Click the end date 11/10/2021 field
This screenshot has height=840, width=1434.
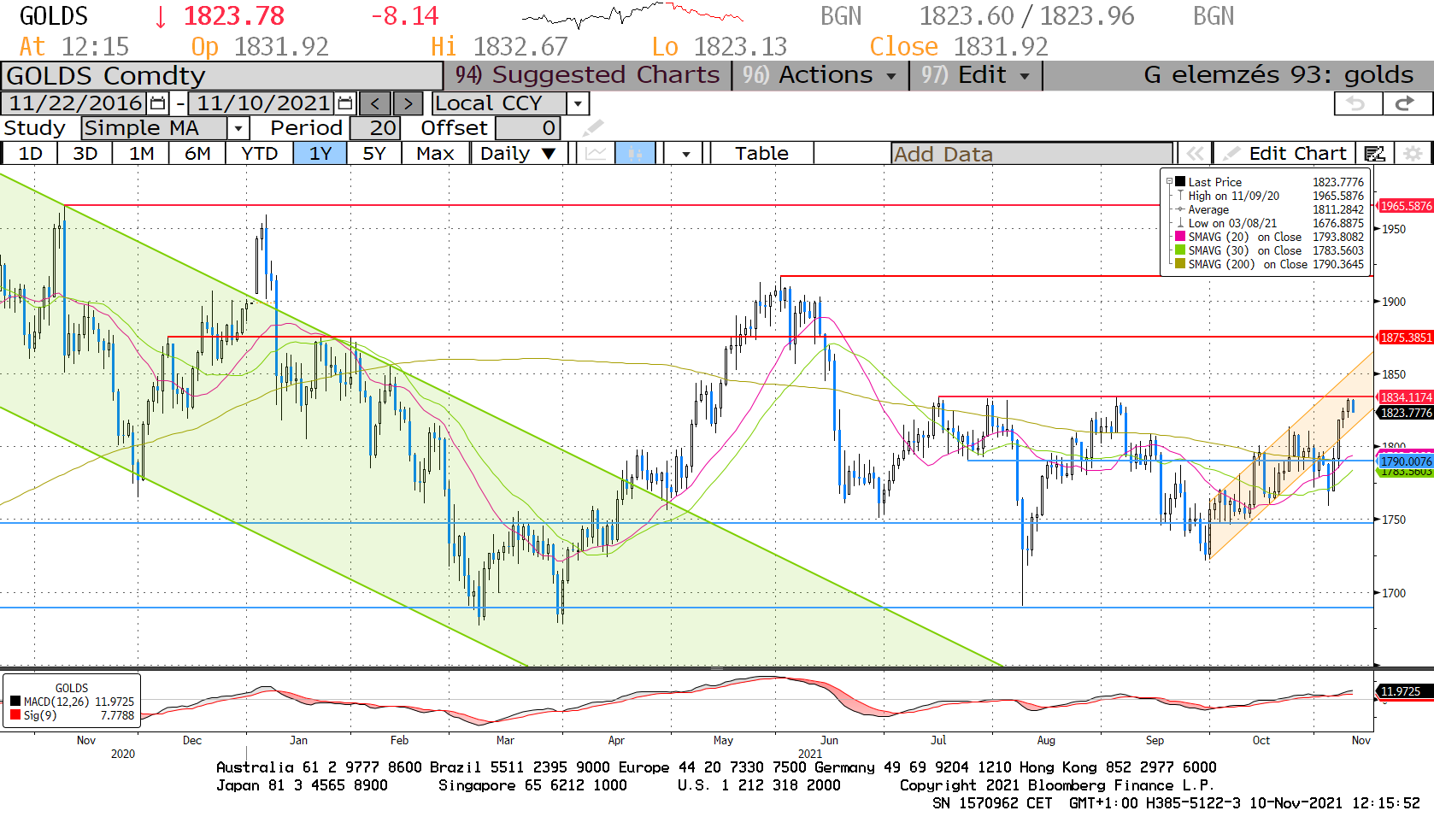pyautogui.click(x=263, y=103)
